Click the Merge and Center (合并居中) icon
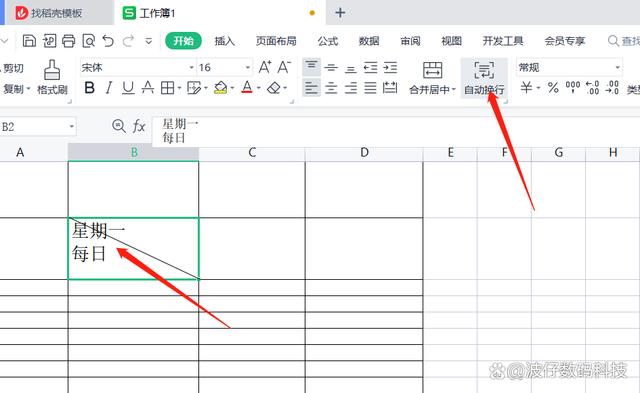 [432, 78]
